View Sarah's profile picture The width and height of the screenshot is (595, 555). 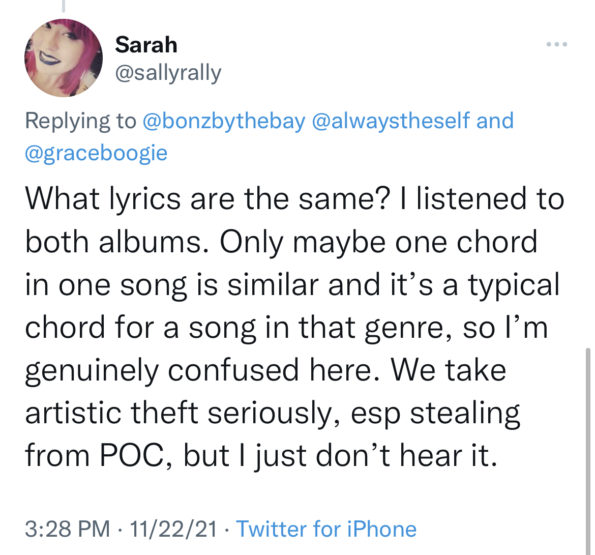point(64,58)
